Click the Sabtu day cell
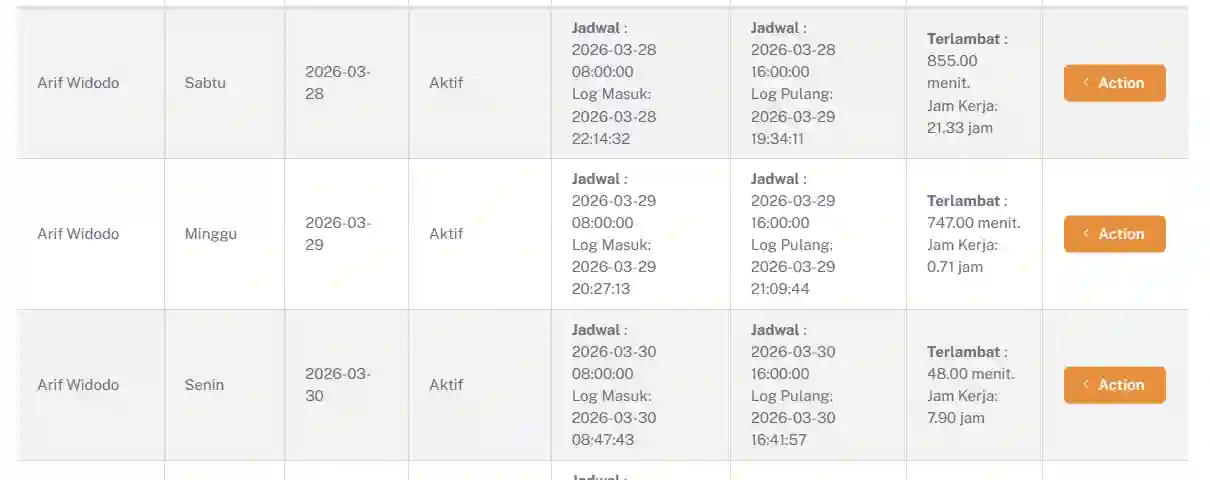1210x480 pixels. [x=205, y=83]
